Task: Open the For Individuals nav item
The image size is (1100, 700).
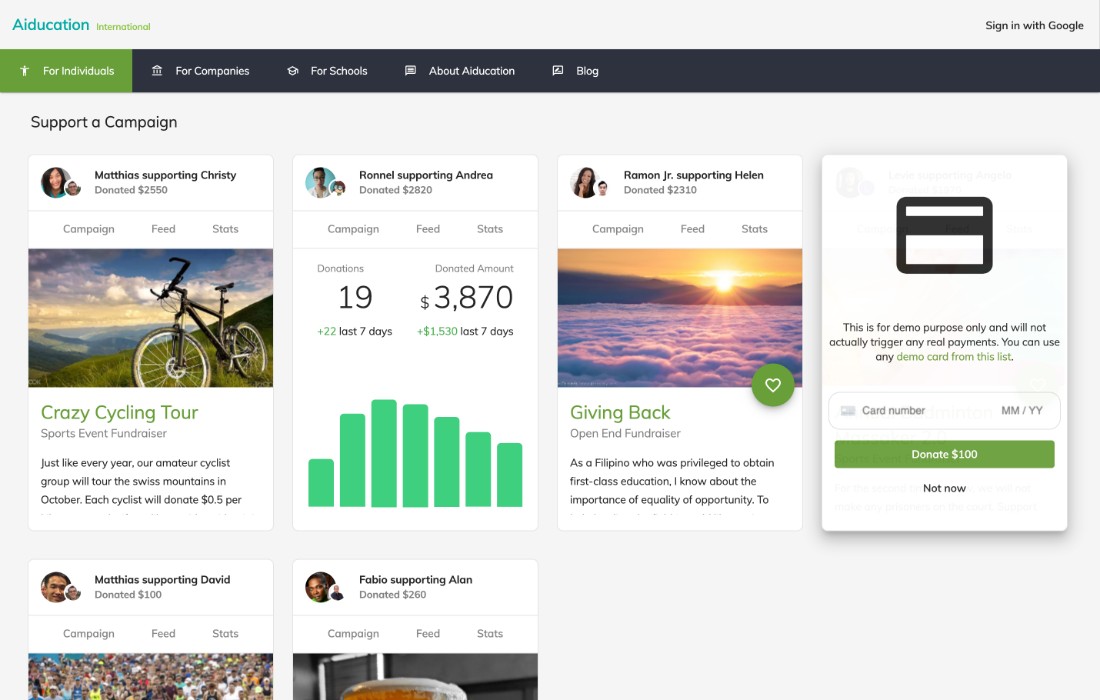Action: pos(66,71)
